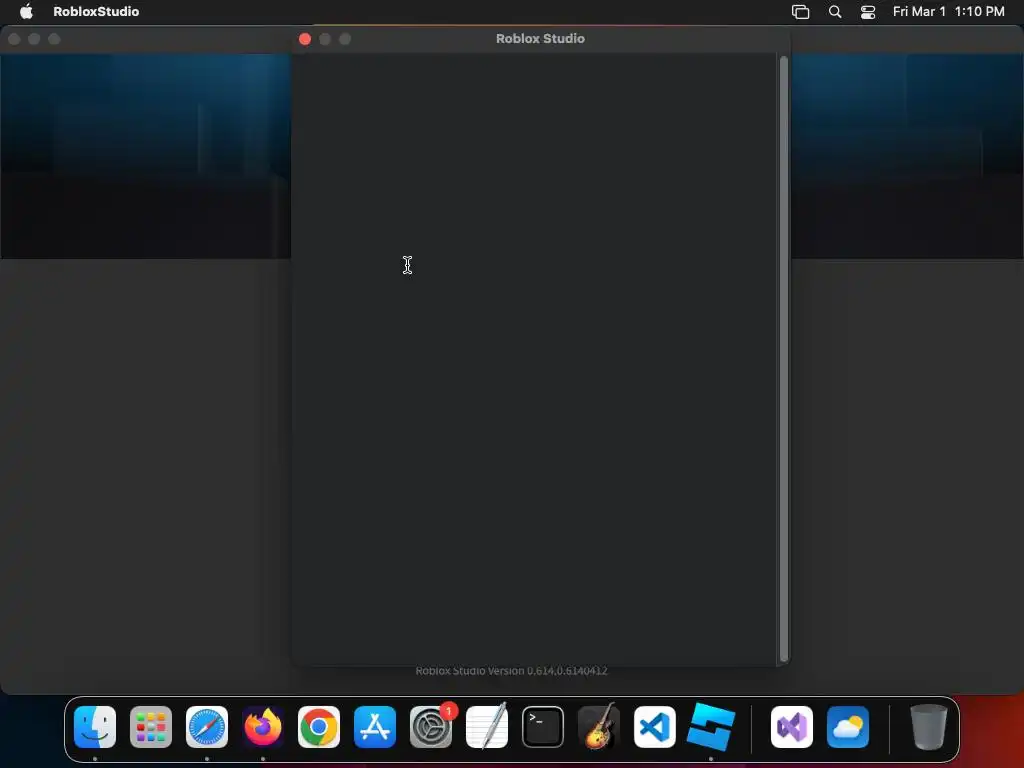This screenshot has height=768, width=1024.
Task: Open the Weather app from the dock
Action: 848,727
